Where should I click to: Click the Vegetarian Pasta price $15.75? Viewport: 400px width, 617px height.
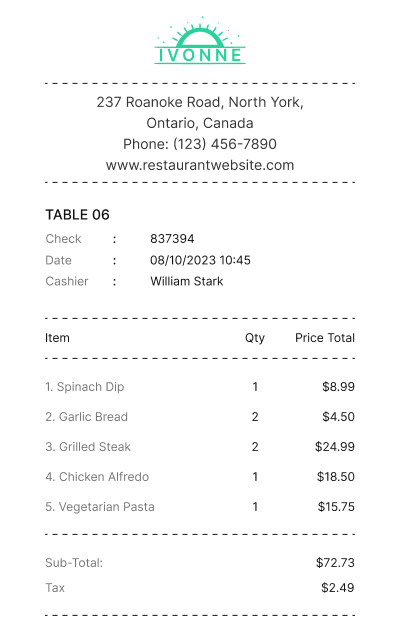pos(336,507)
